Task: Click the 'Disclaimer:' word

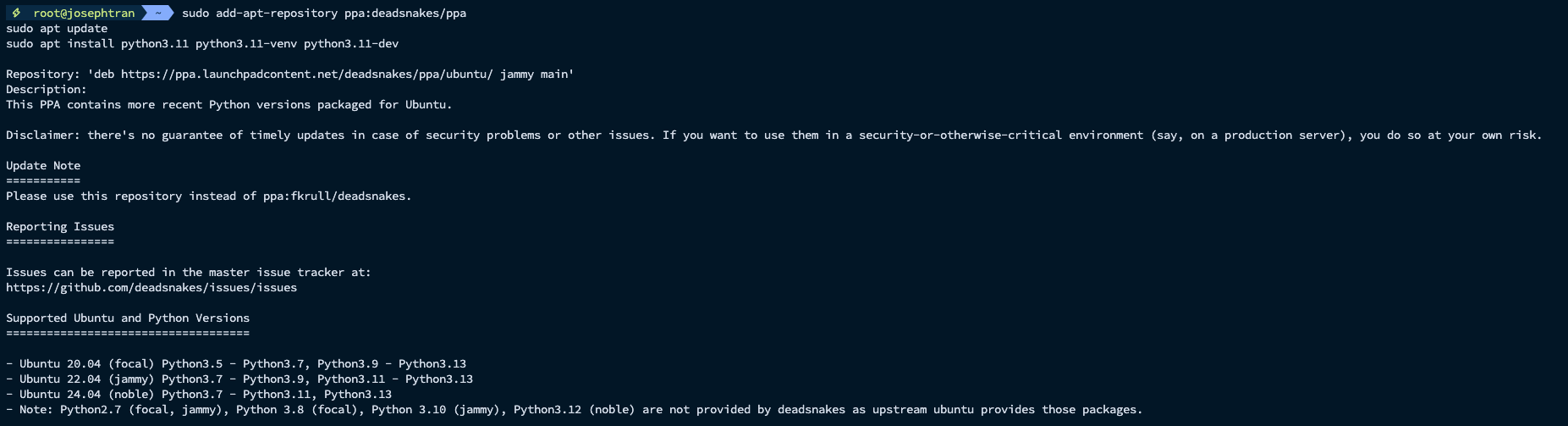Action: pyautogui.click(x=43, y=135)
